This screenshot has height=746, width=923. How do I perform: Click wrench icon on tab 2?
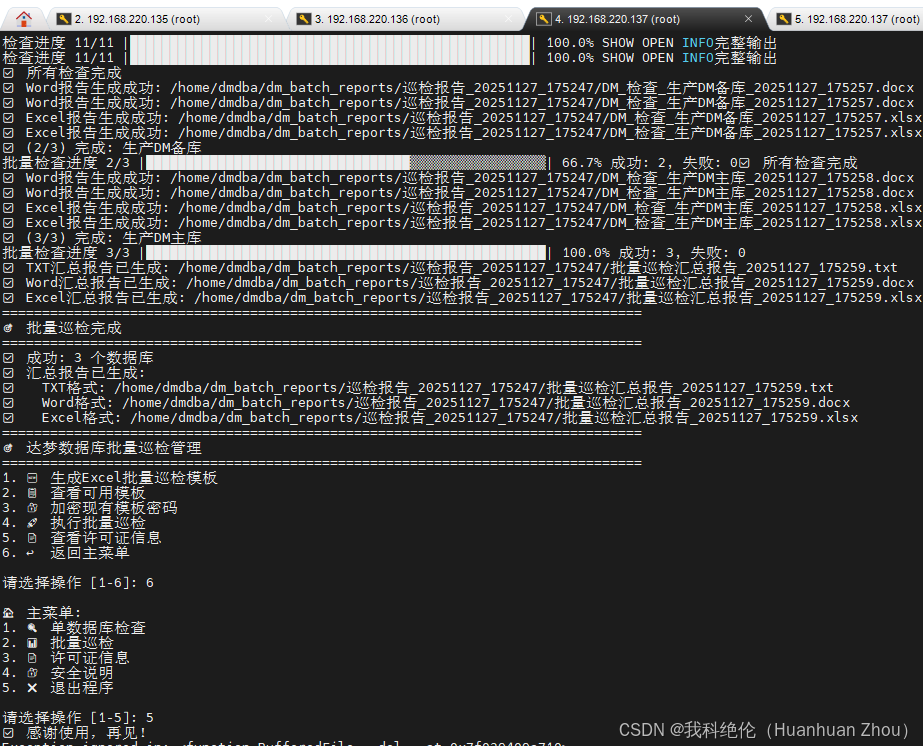pos(64,19)
